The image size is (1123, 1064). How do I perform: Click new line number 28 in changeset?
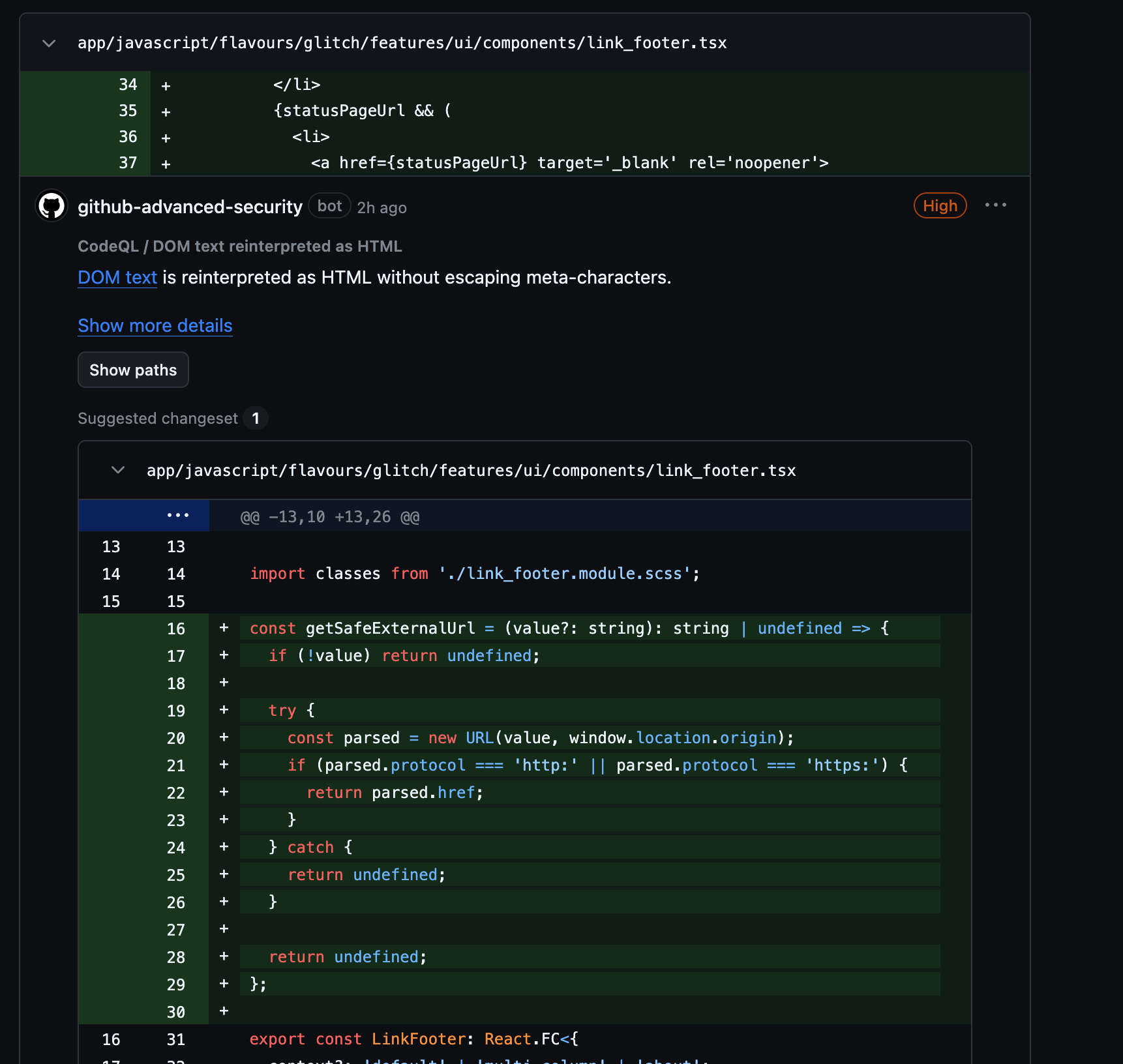click(176, 957)
